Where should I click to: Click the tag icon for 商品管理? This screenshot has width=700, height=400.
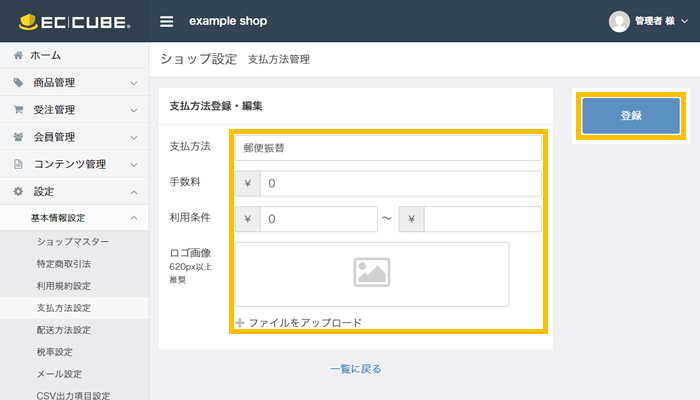point(18,83)
